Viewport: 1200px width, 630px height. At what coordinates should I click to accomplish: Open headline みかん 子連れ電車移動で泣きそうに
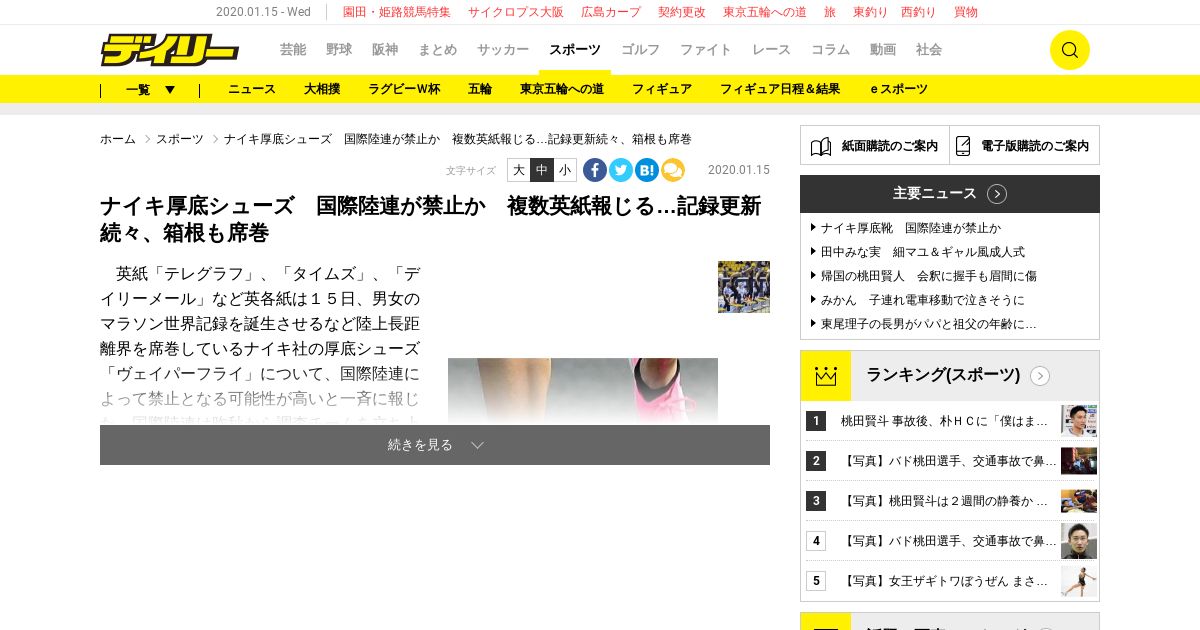(922, 300)
